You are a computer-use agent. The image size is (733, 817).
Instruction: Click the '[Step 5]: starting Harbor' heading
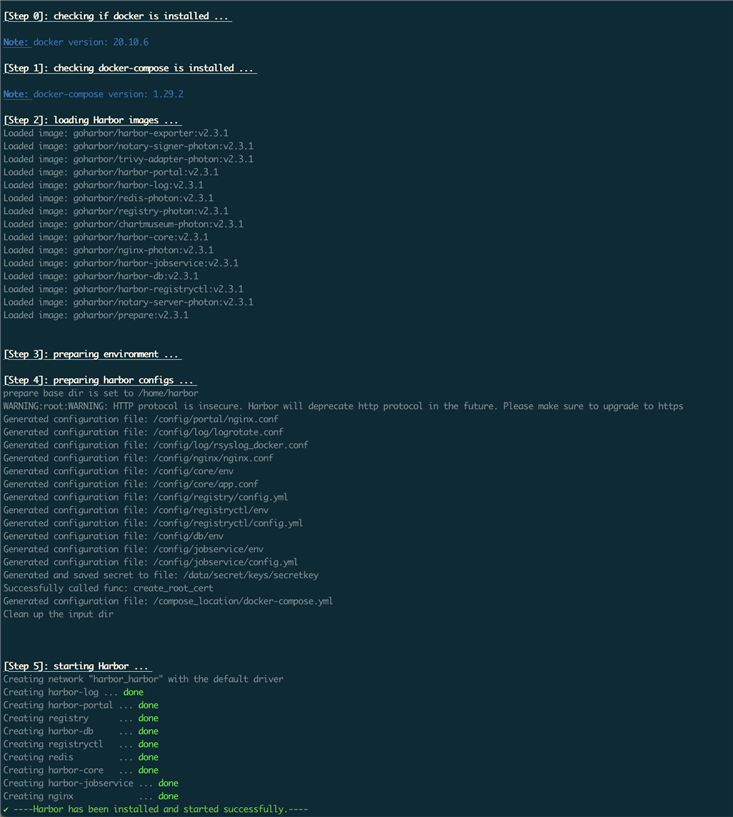click(77, 666)
